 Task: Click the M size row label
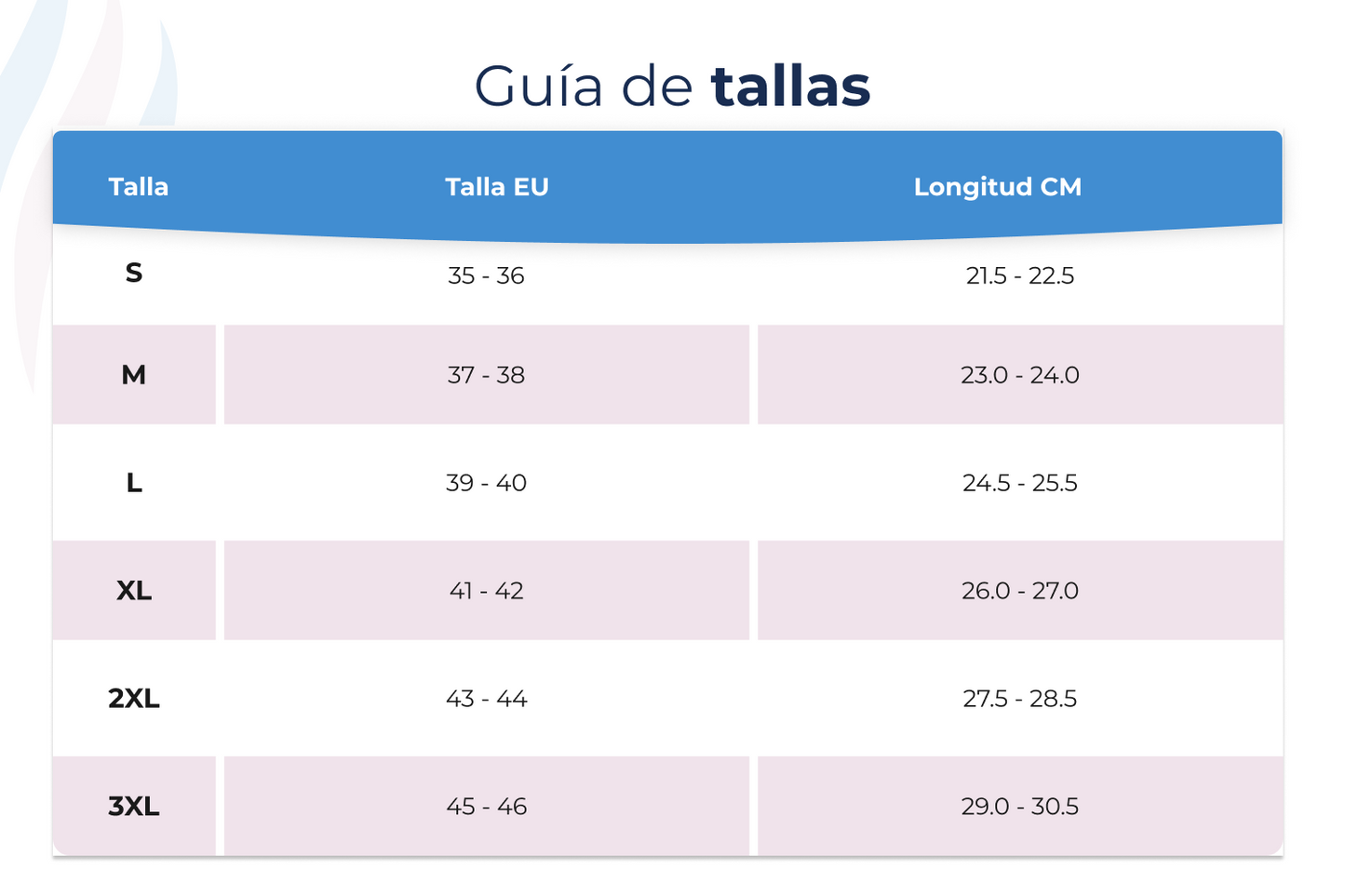[x=134, y=375]
